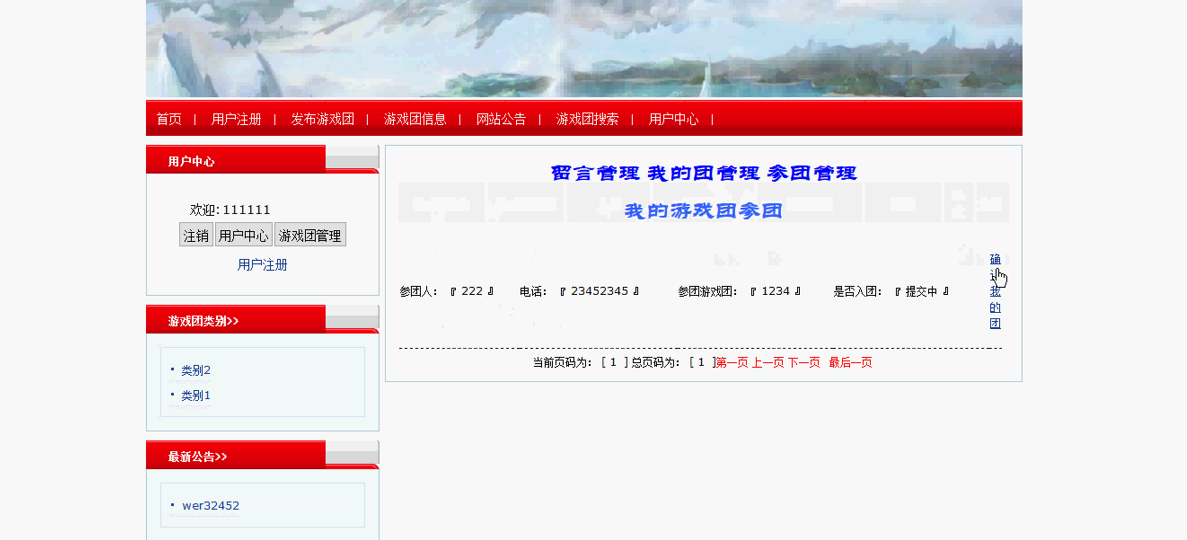Go to 第一页 in pagination

click(732, 363)
